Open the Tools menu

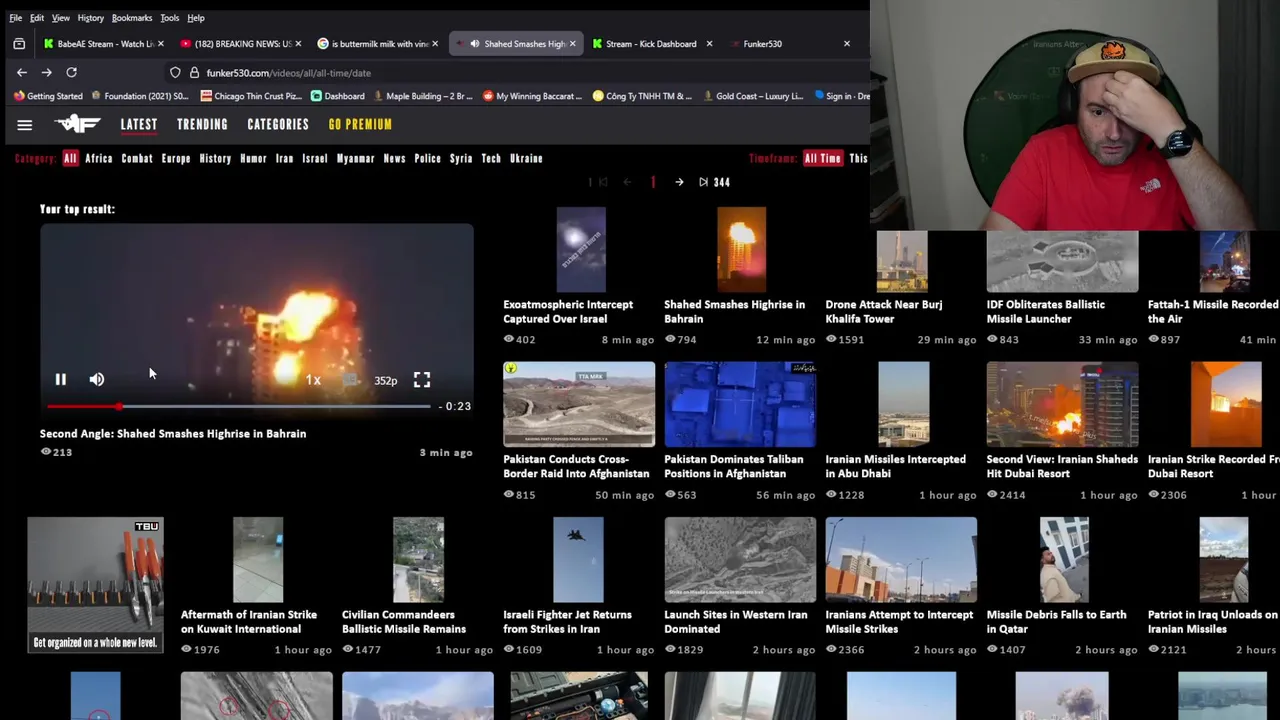(169, 18)
